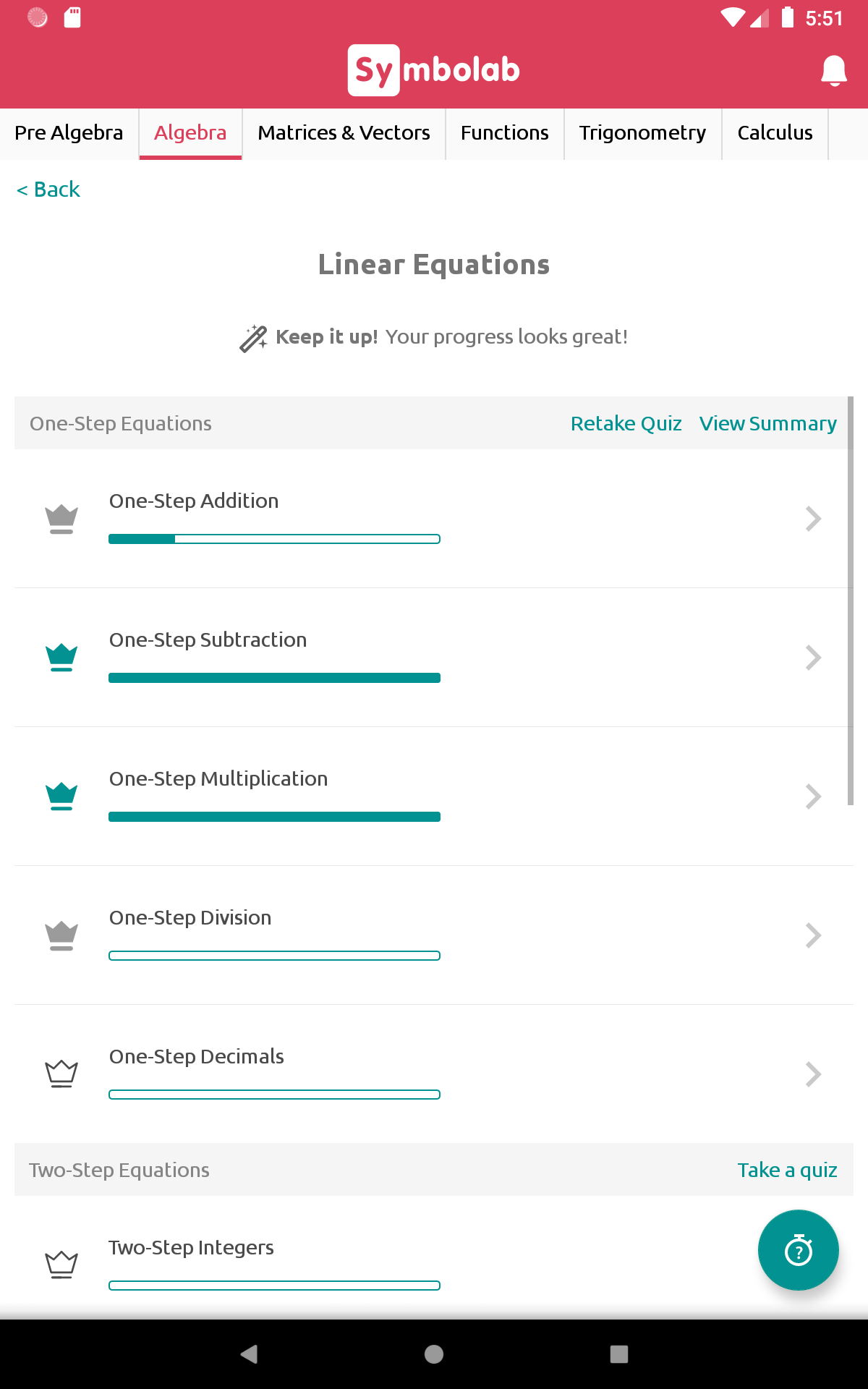Tap the One-Step Addition progress bar
This screenshot has height=1389, width=868.
click(274, 539)
